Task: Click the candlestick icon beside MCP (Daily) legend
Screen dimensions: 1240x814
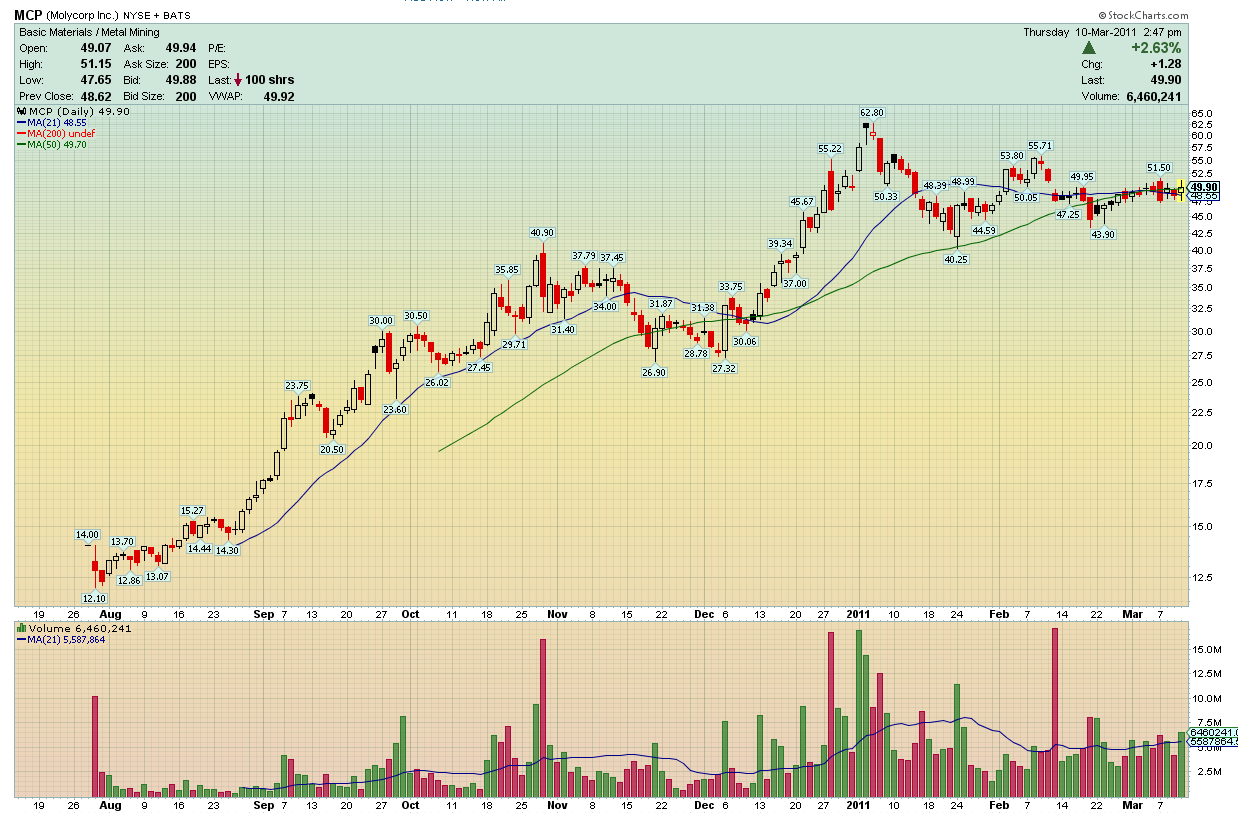Action: [22, 111]
